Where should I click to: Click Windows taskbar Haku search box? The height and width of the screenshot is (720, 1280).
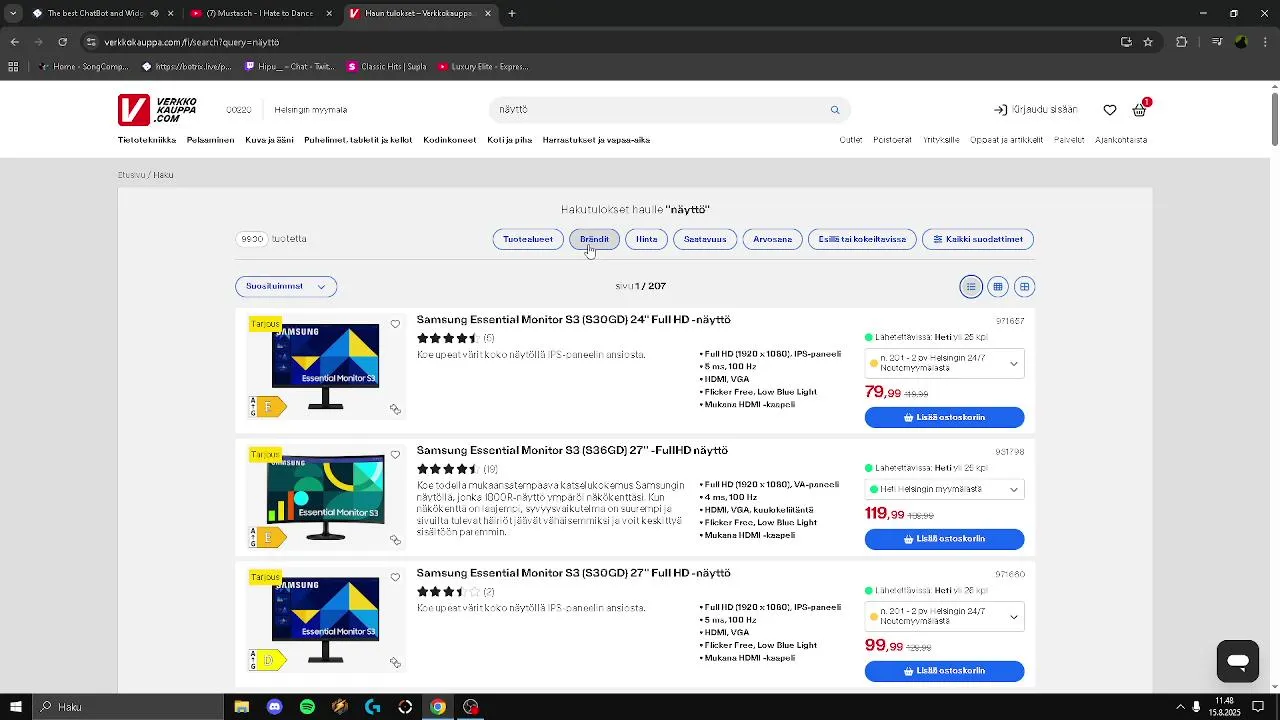127,707
